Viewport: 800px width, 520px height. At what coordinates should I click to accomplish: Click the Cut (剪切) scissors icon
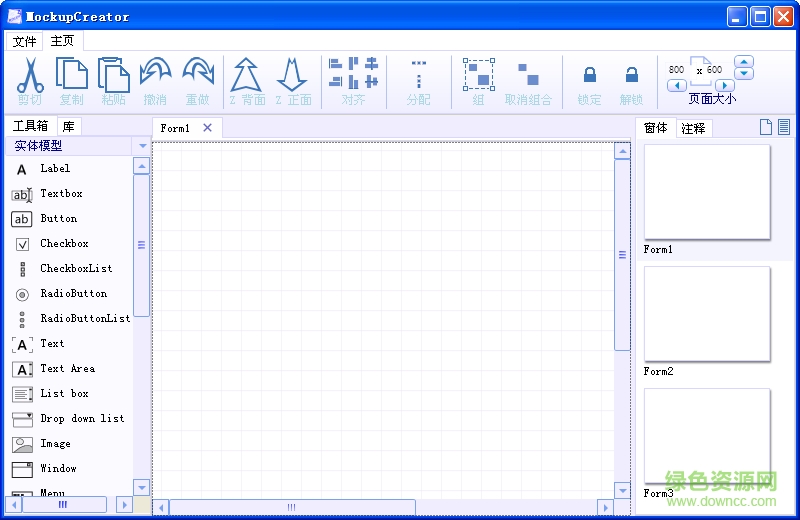[x=30, y=75]
